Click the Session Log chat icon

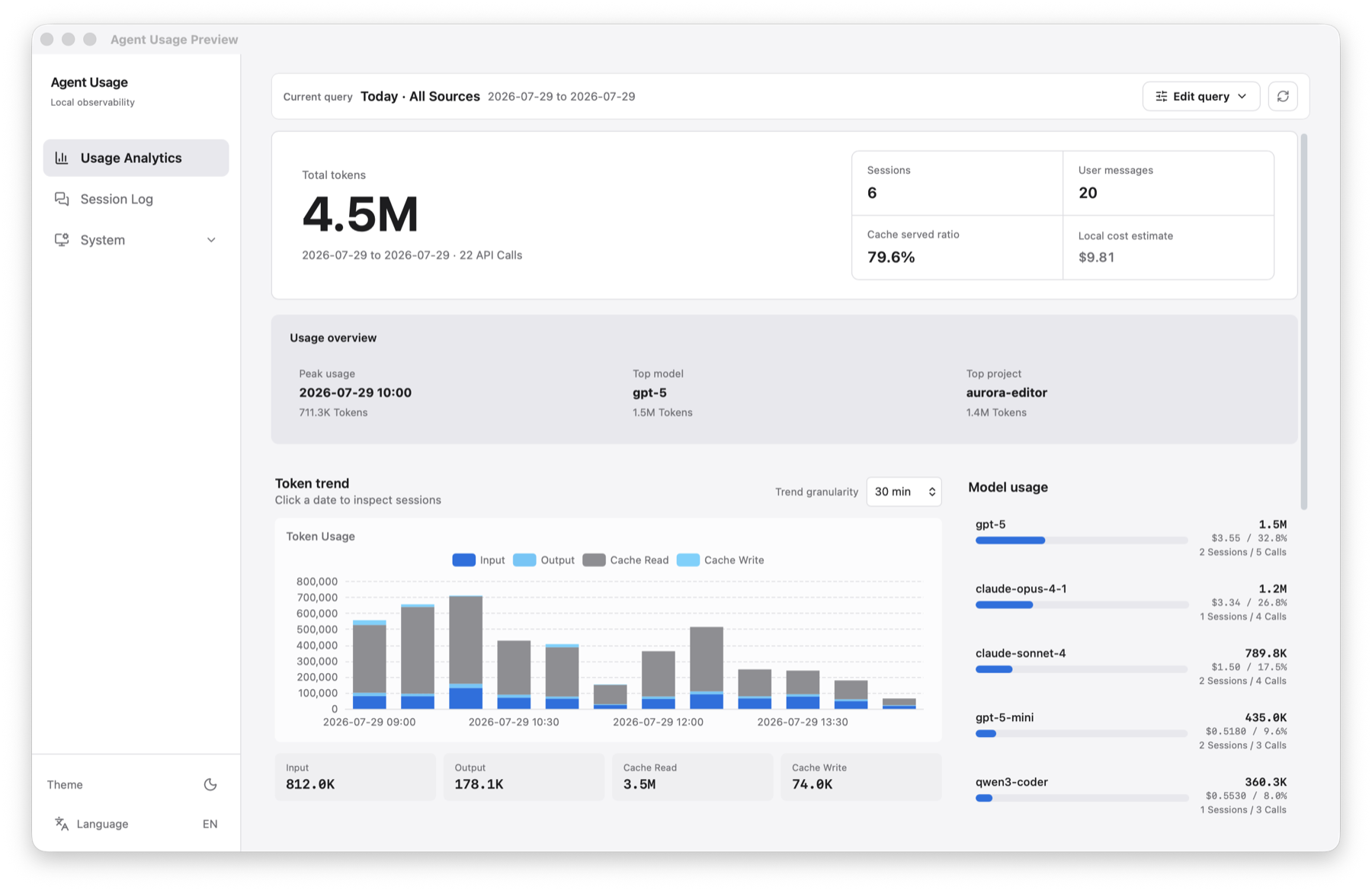(x=62, y=199)
